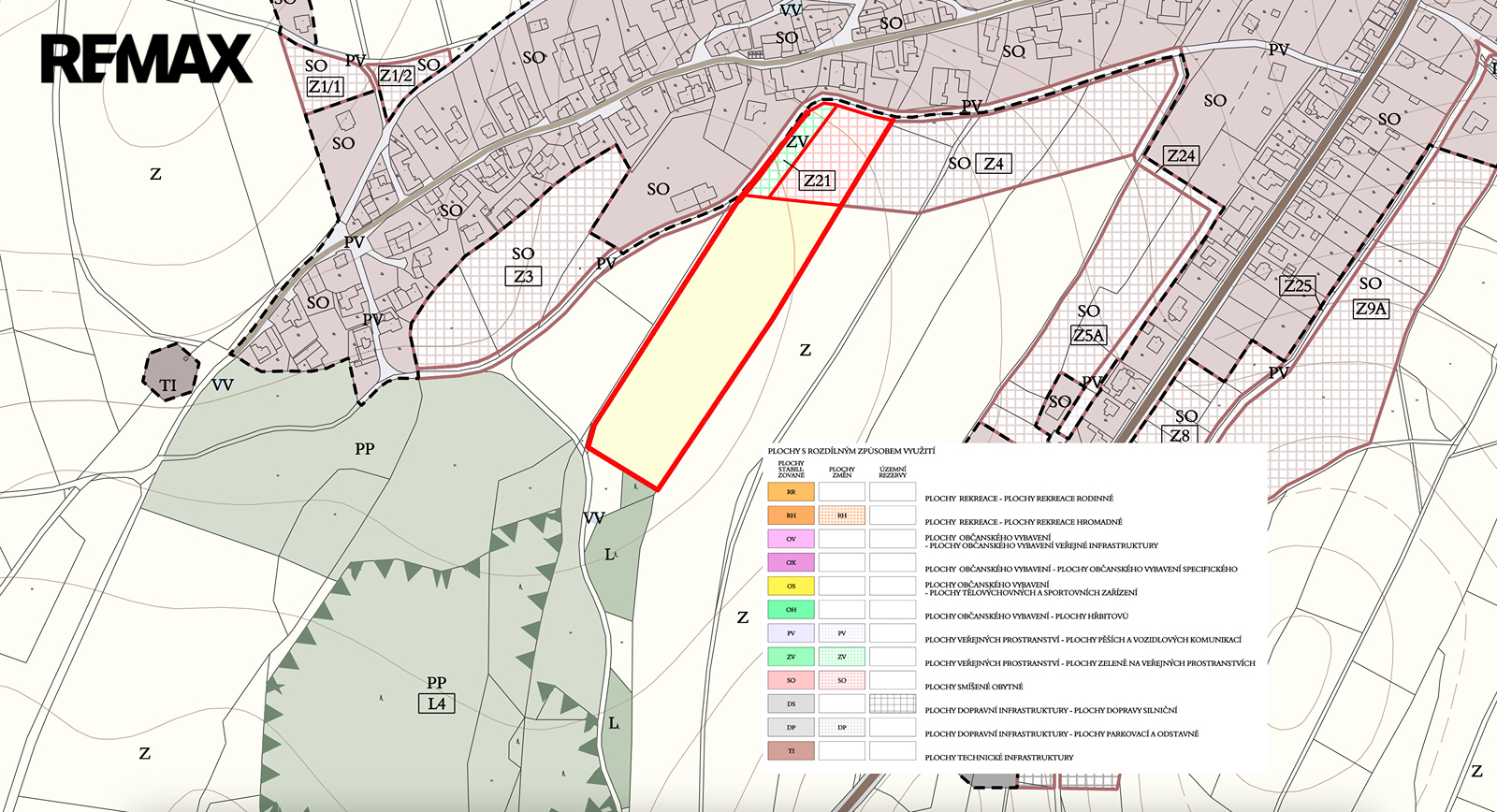Viewport: 1497px width, 812px height.
Task: Select the Z21 zone label box
Action: pyautogui.click(x=817, y=181)
